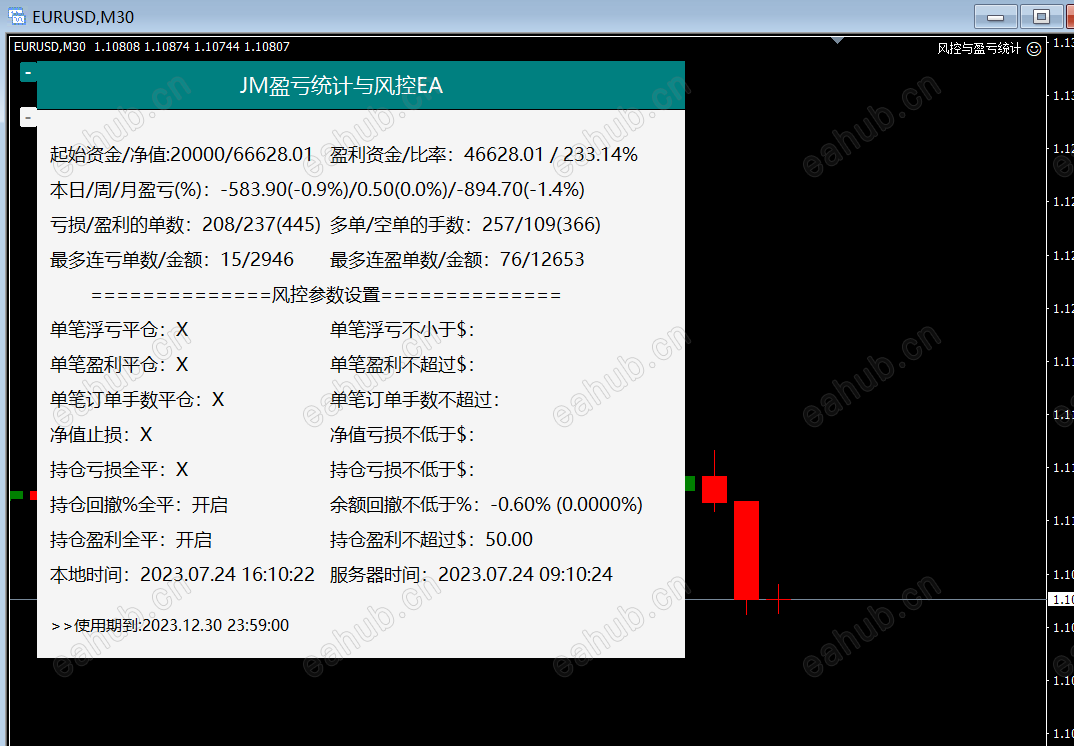This screenshot has height=746, width=1074.
Task: Toggle the 单笔浮亏平仓 X switch
Action: point(182,330)
